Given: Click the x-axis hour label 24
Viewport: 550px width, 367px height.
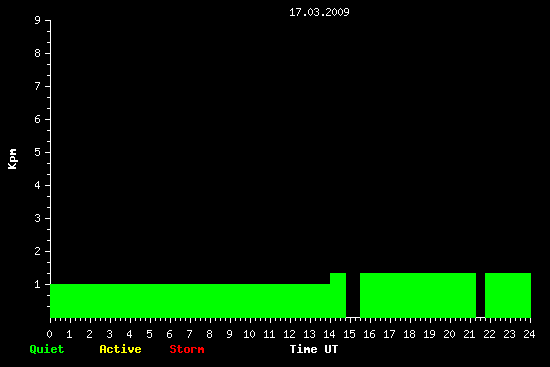Looking at the screenshot, I should click(x=529, y=334).
